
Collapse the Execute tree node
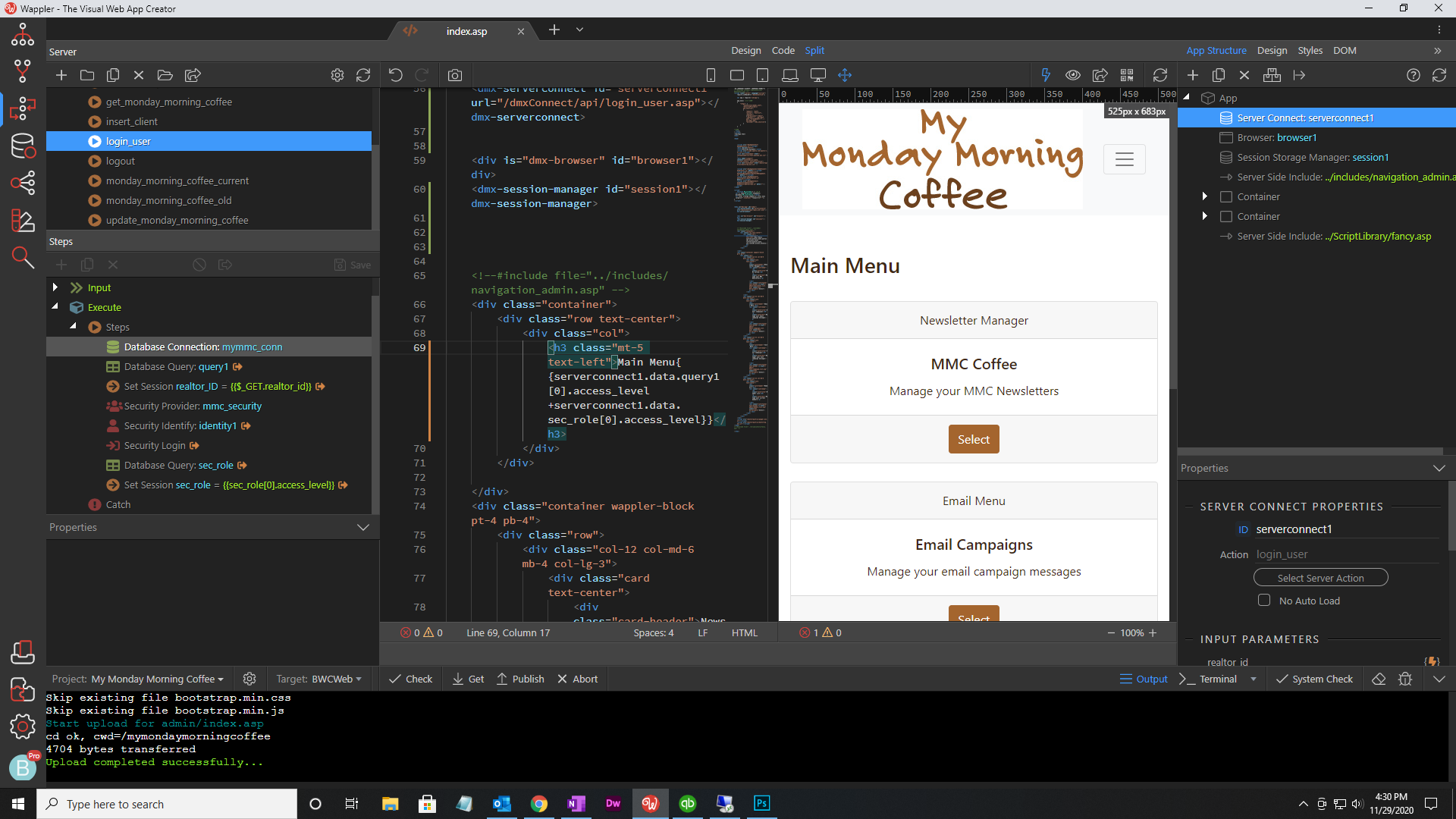pyautogui.click(x=55, y=307)
